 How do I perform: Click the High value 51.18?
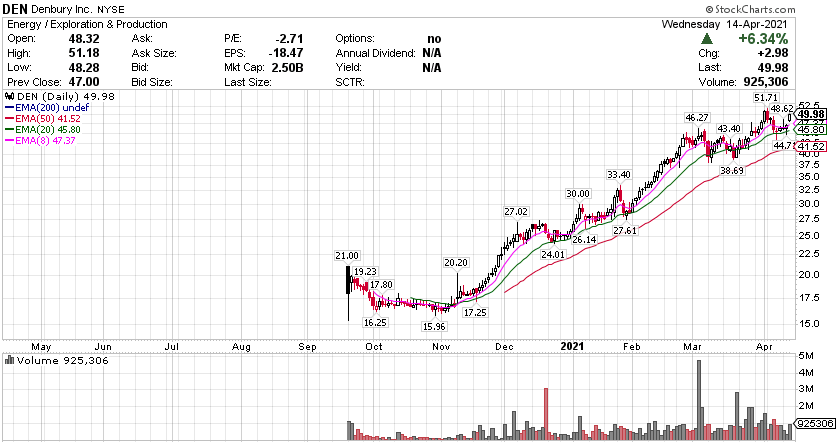point(84,53)
